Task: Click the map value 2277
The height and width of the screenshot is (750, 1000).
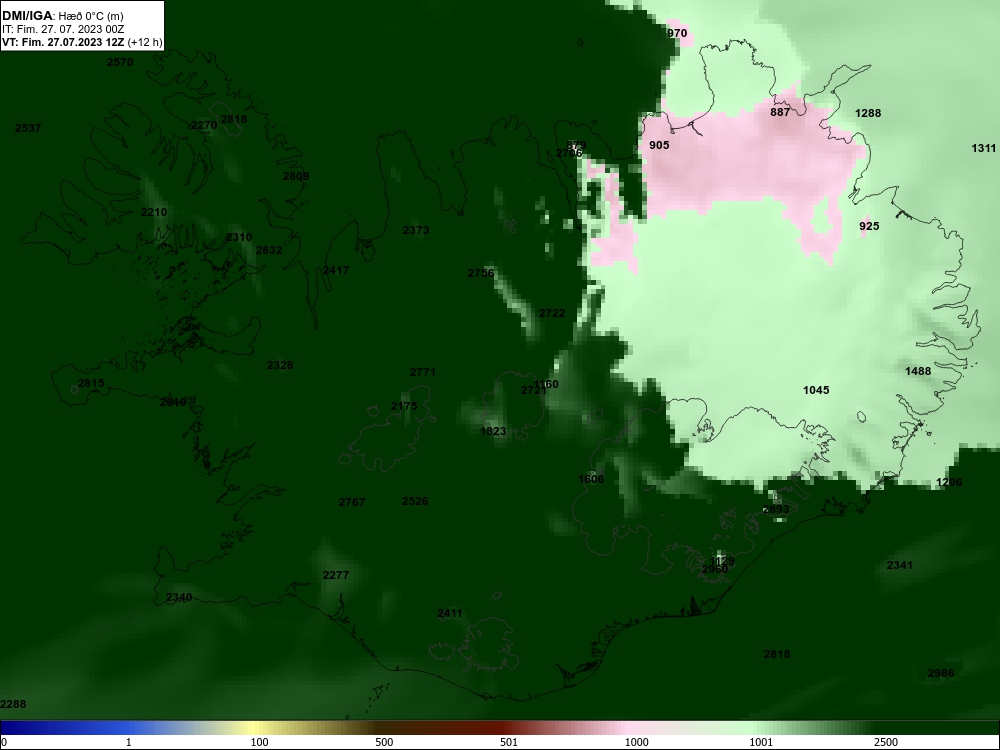Action: pyautogui.click(x=336, y=575)
